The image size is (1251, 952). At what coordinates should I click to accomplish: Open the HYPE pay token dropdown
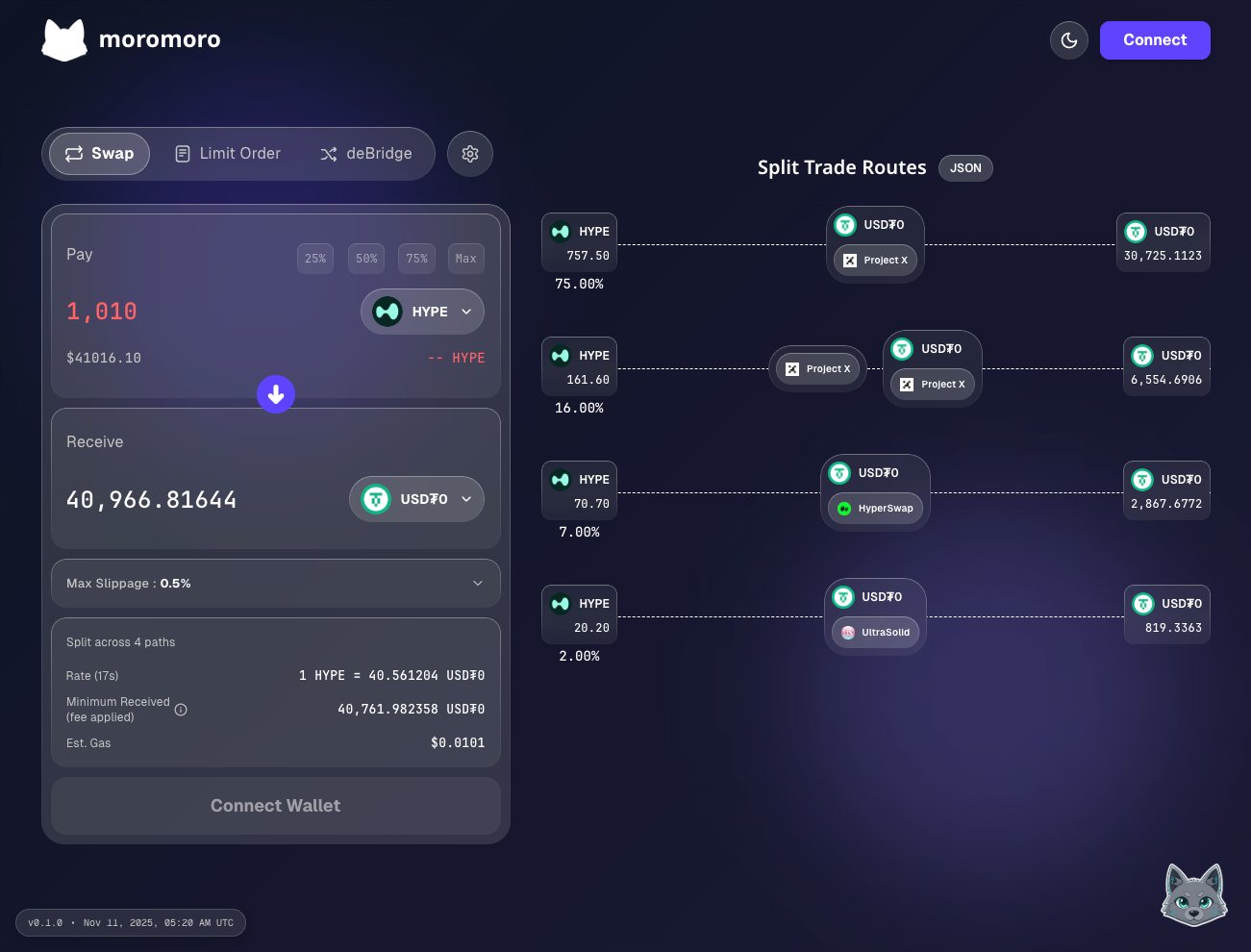422,312
